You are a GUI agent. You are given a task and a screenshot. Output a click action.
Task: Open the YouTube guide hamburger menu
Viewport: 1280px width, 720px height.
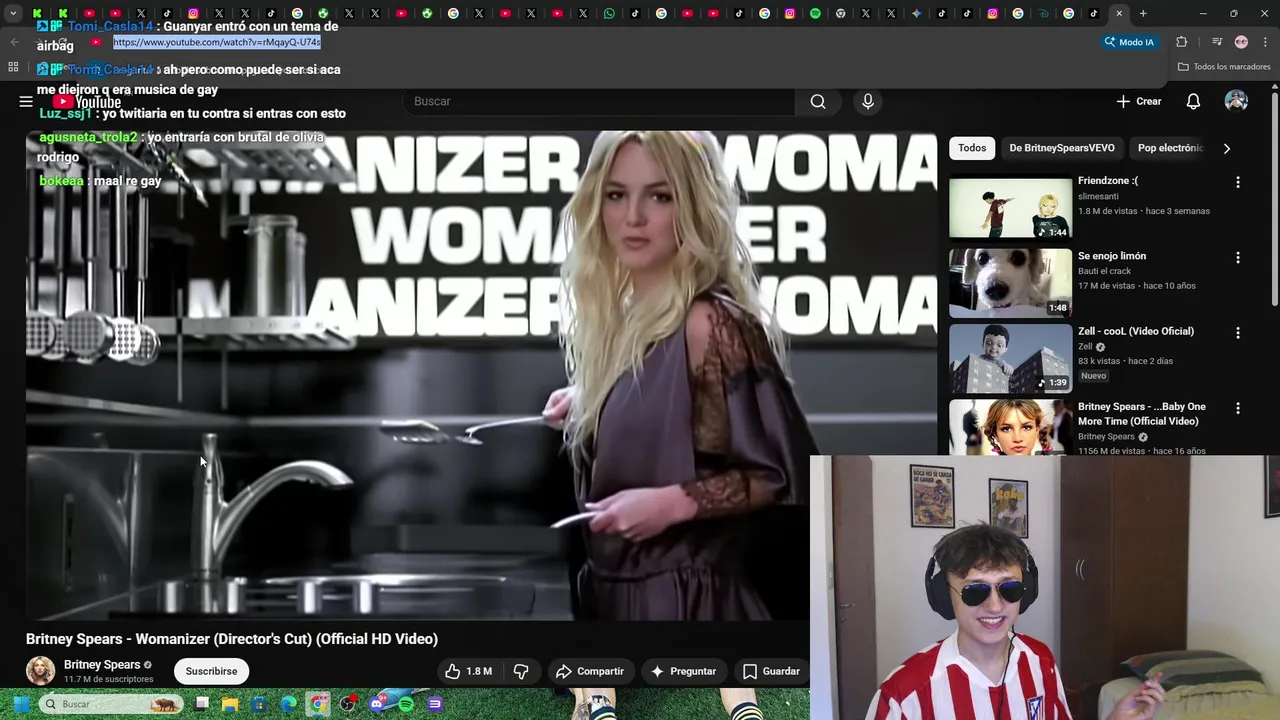26,101
